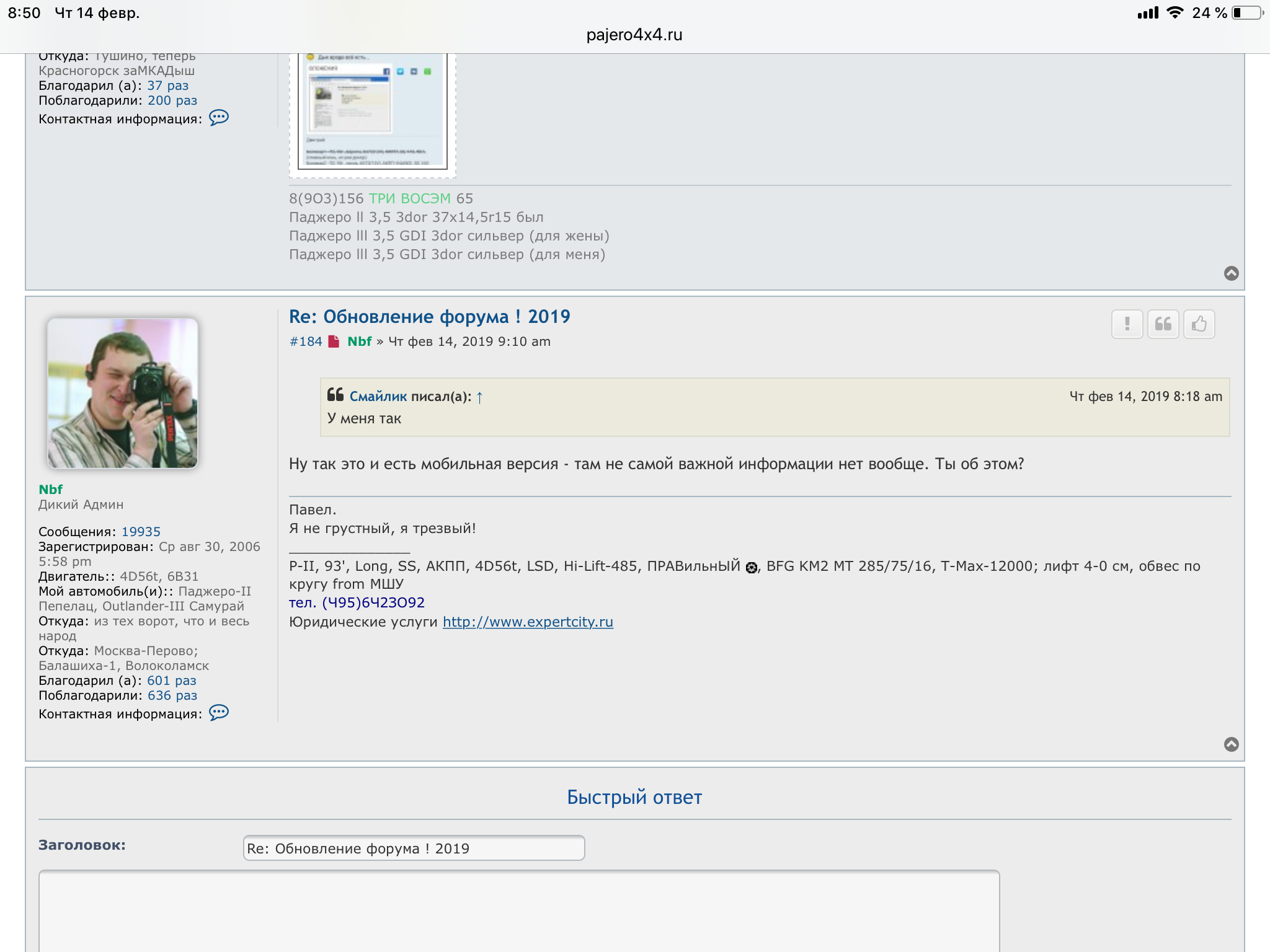This screenshot has width=1270, height=952.
Task: Open the Nbf username profile under avatar
Action: (50, 490)
